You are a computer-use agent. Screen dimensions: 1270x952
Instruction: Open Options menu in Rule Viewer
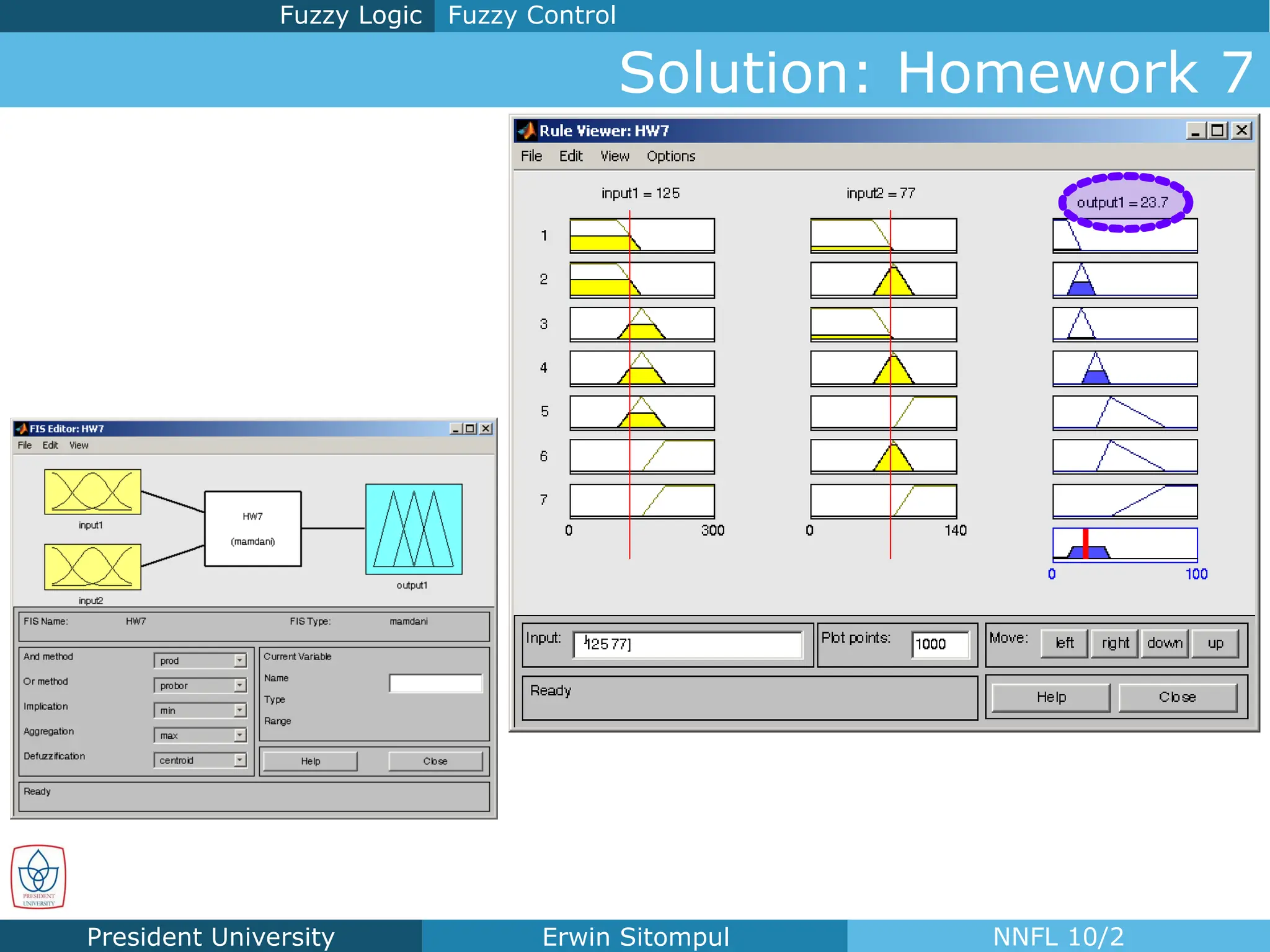(670, 156)
